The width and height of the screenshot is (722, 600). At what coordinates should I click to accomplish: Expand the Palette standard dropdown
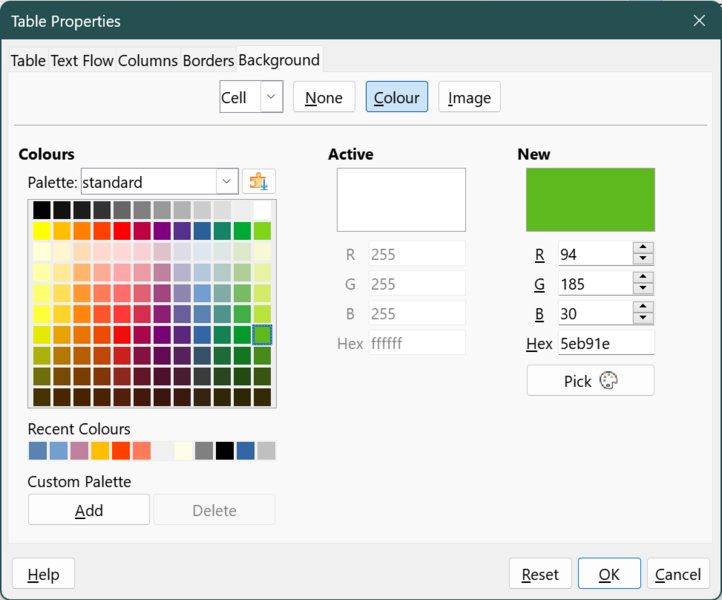pos(227,182)
